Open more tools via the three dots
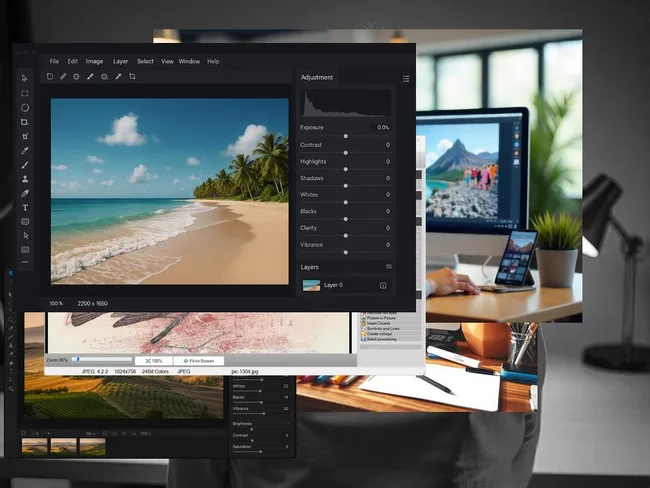 [x=25, y=262]
